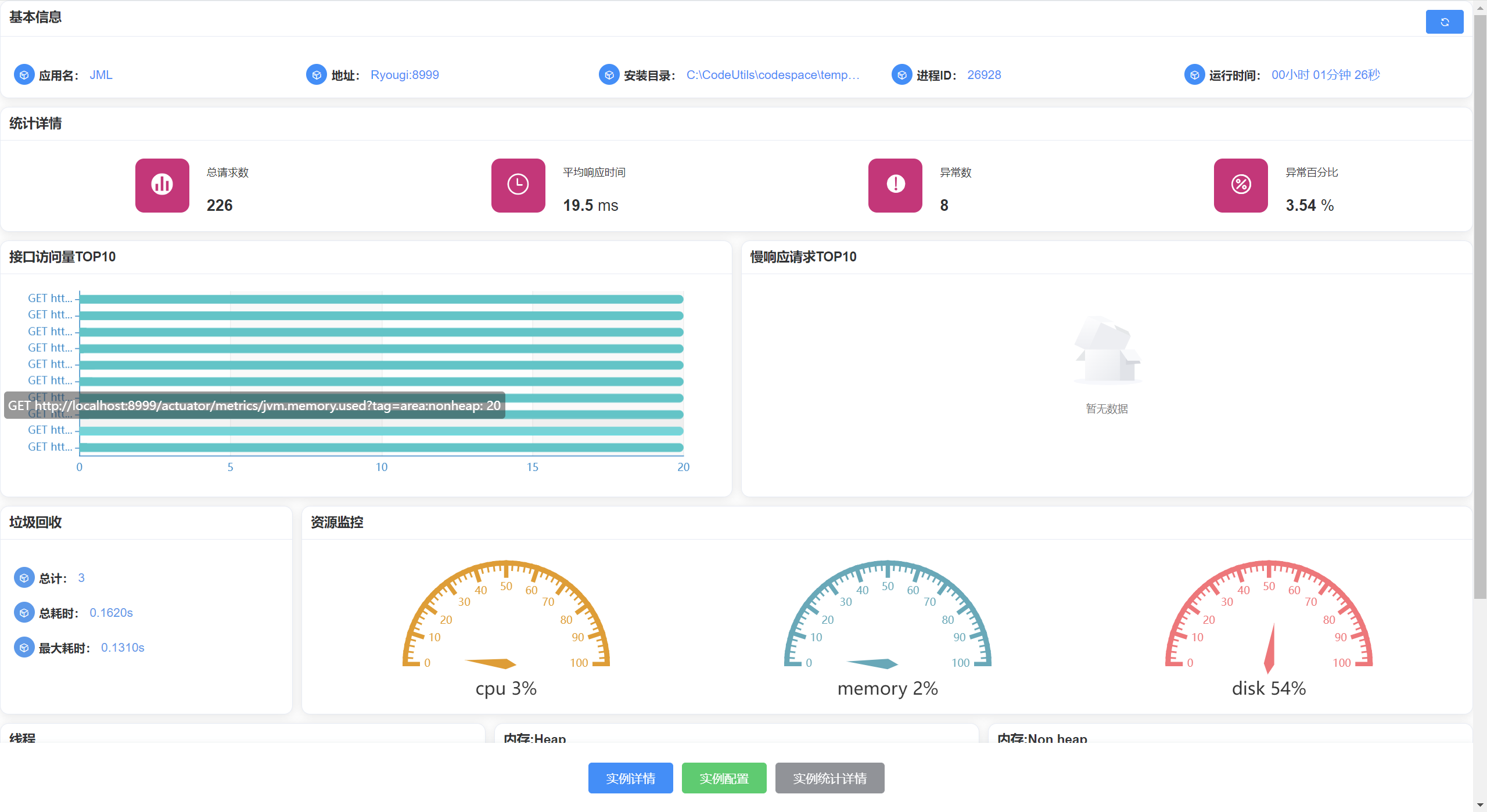Open the 实例详情 tab

pyautogui.click(x=630, y=778)
